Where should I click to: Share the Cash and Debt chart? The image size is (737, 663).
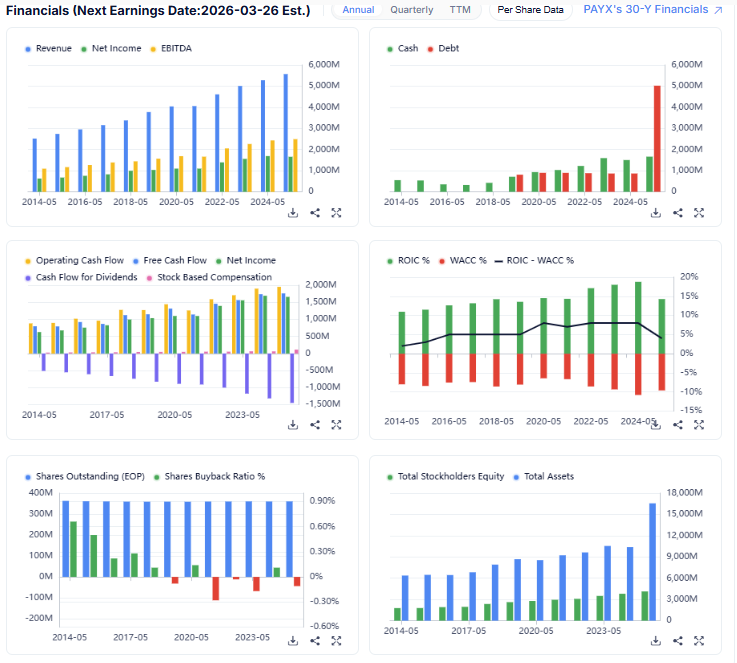click(x=678, y=212)
